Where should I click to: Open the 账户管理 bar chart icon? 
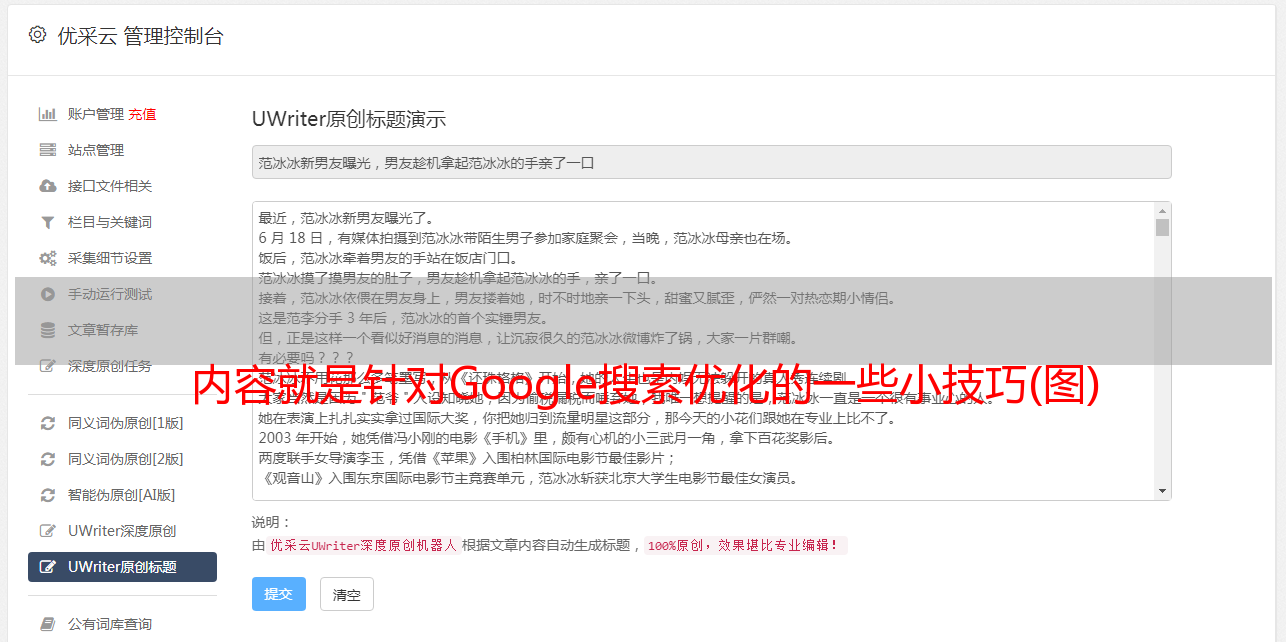[x=47, y=114]
